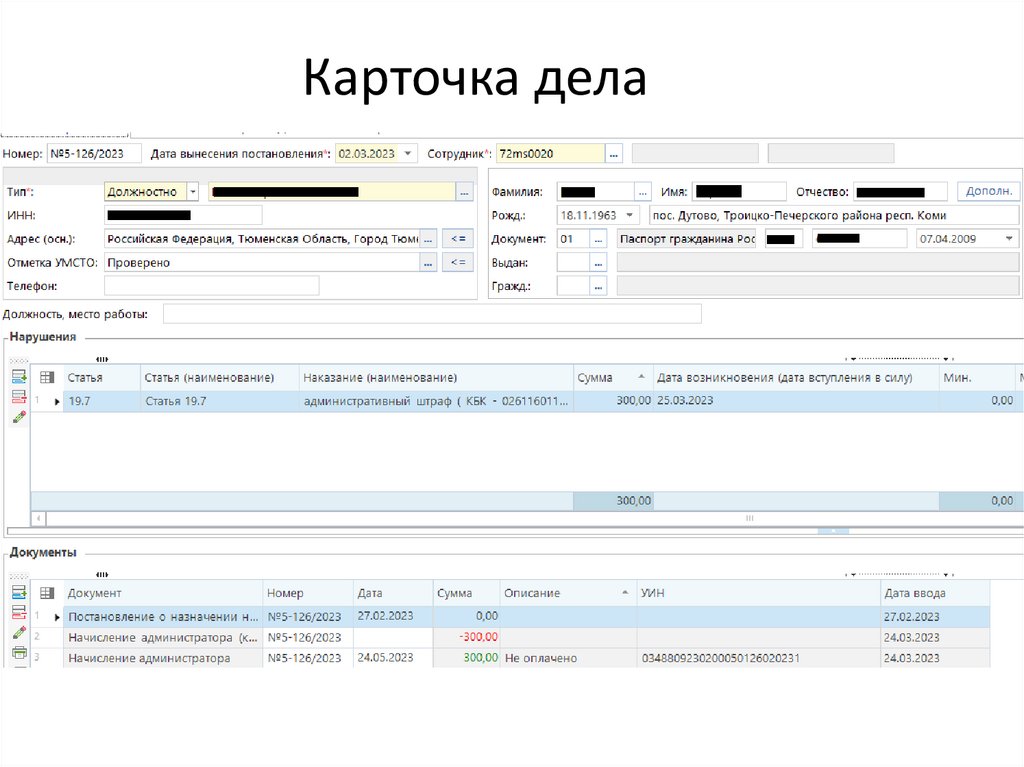This screenshot has height=767, width=1024.
Task: Open the Тип dropdown showing Должностно
Action: click(192, 192)
